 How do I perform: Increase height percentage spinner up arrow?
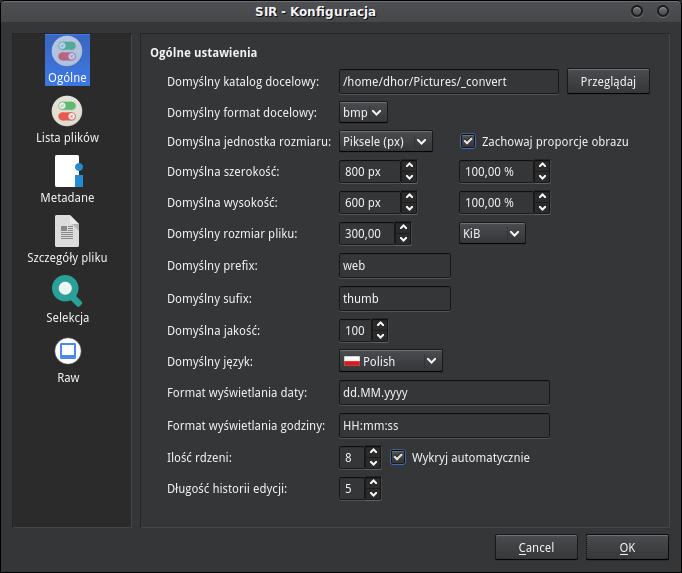point(542,197)
